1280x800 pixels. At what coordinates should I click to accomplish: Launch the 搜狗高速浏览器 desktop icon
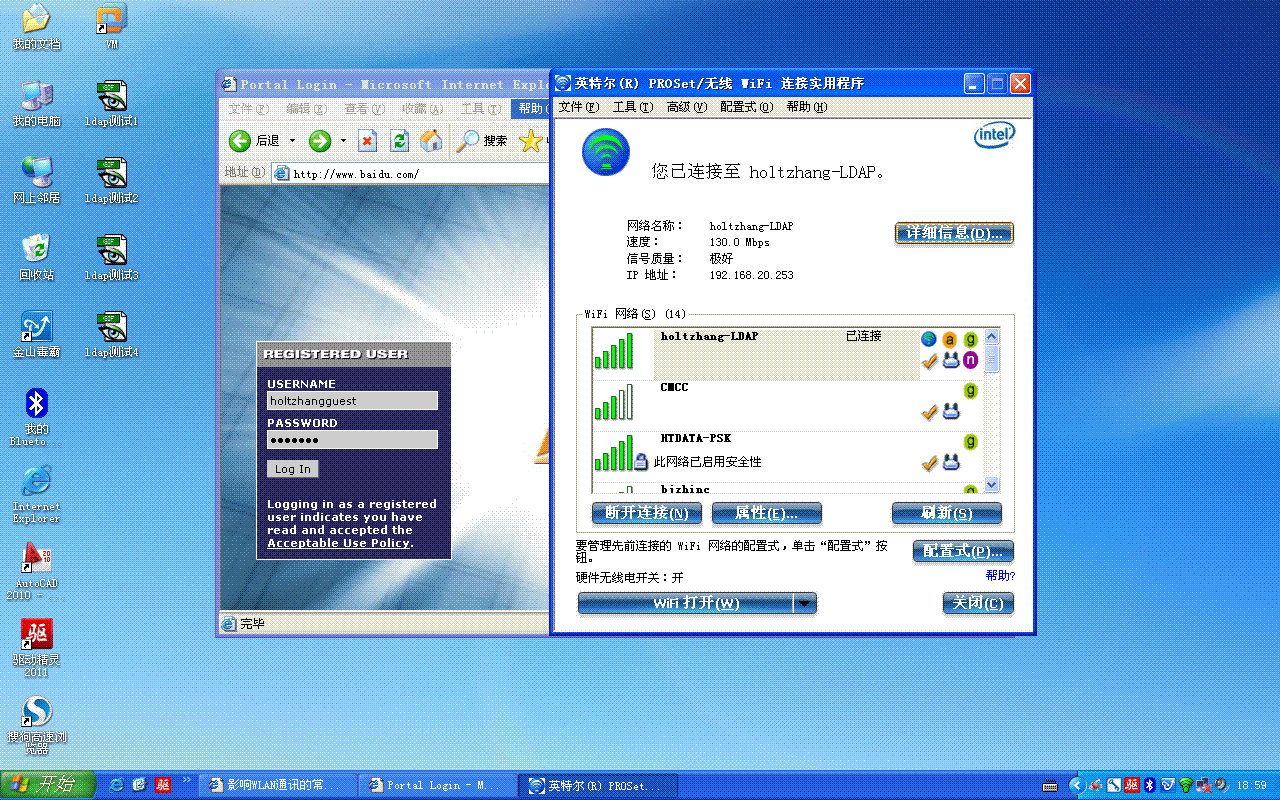pyautogui.click(x=36, y=725)
